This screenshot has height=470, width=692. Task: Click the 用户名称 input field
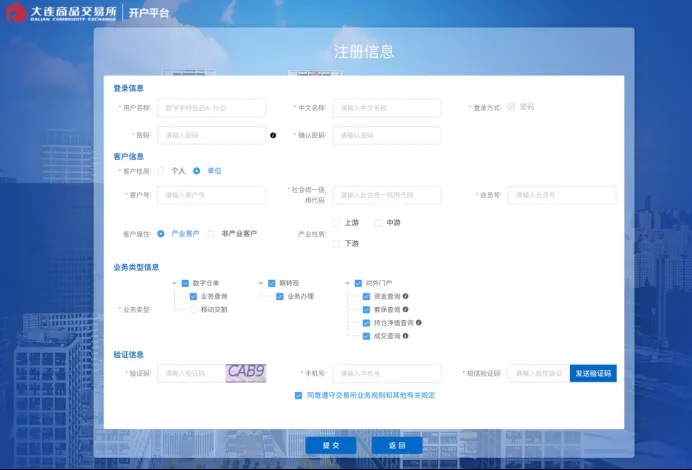click(x=211, y=108)
